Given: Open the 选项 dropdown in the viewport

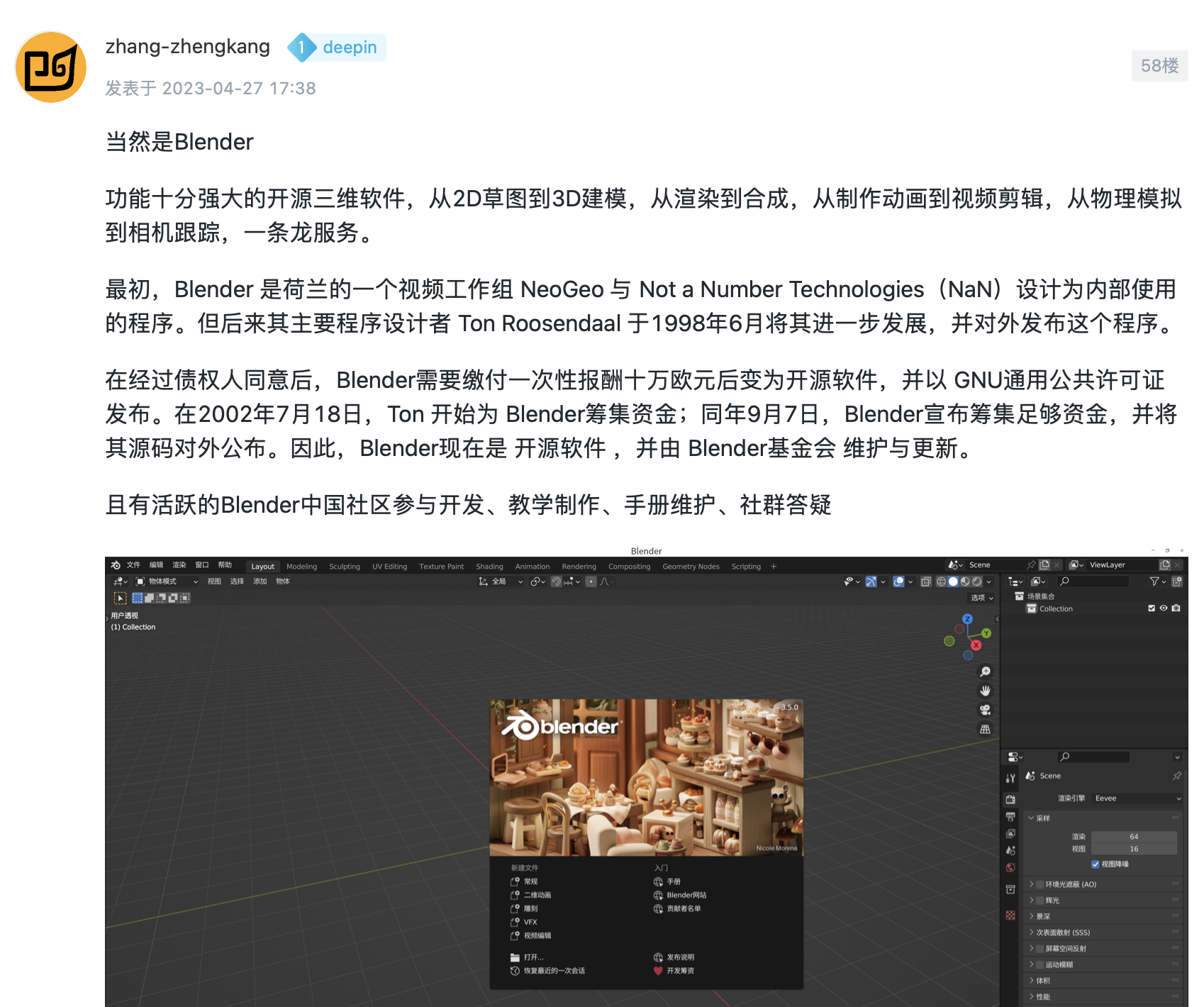Looking at the screenshot, I should tap(981, 599).
